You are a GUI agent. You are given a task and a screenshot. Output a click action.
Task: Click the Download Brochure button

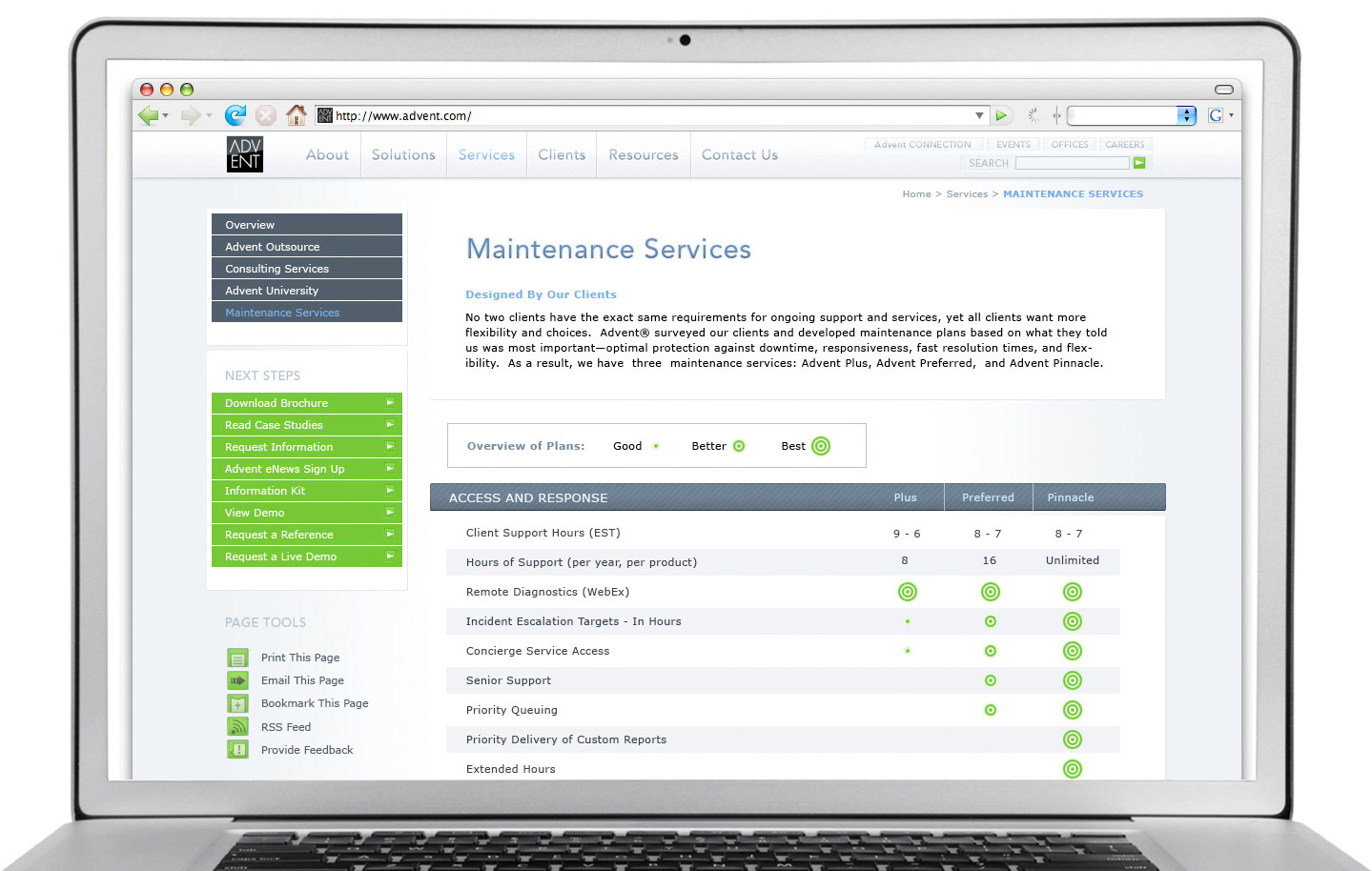307,403
